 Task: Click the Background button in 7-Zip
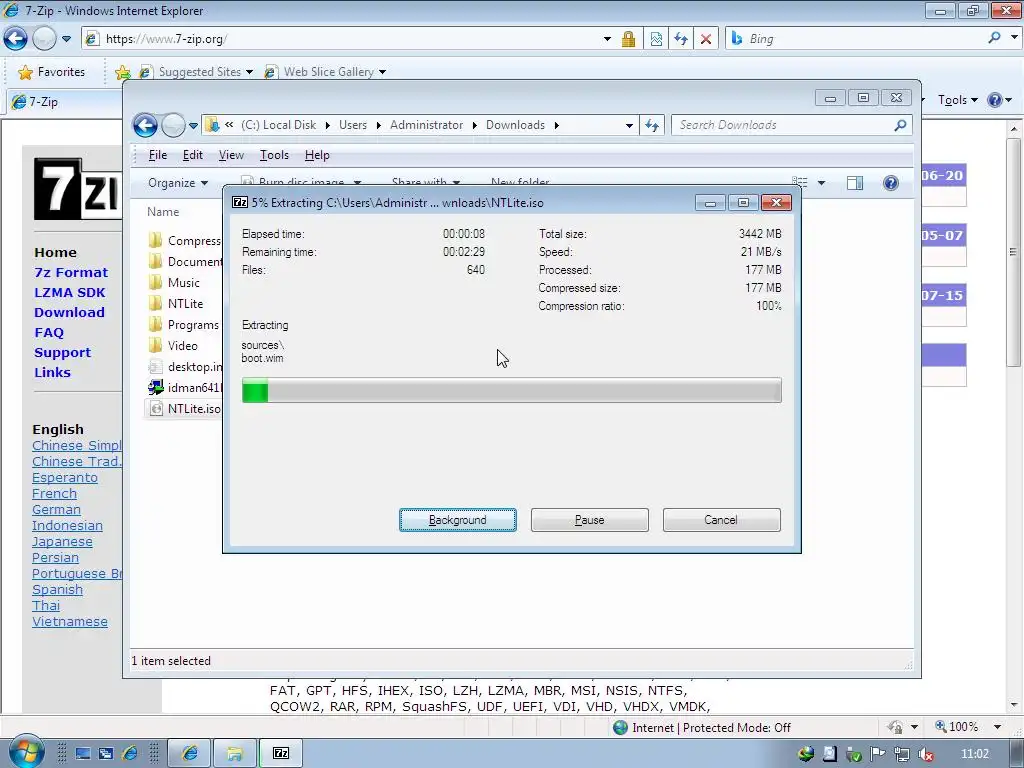point(458,520)
